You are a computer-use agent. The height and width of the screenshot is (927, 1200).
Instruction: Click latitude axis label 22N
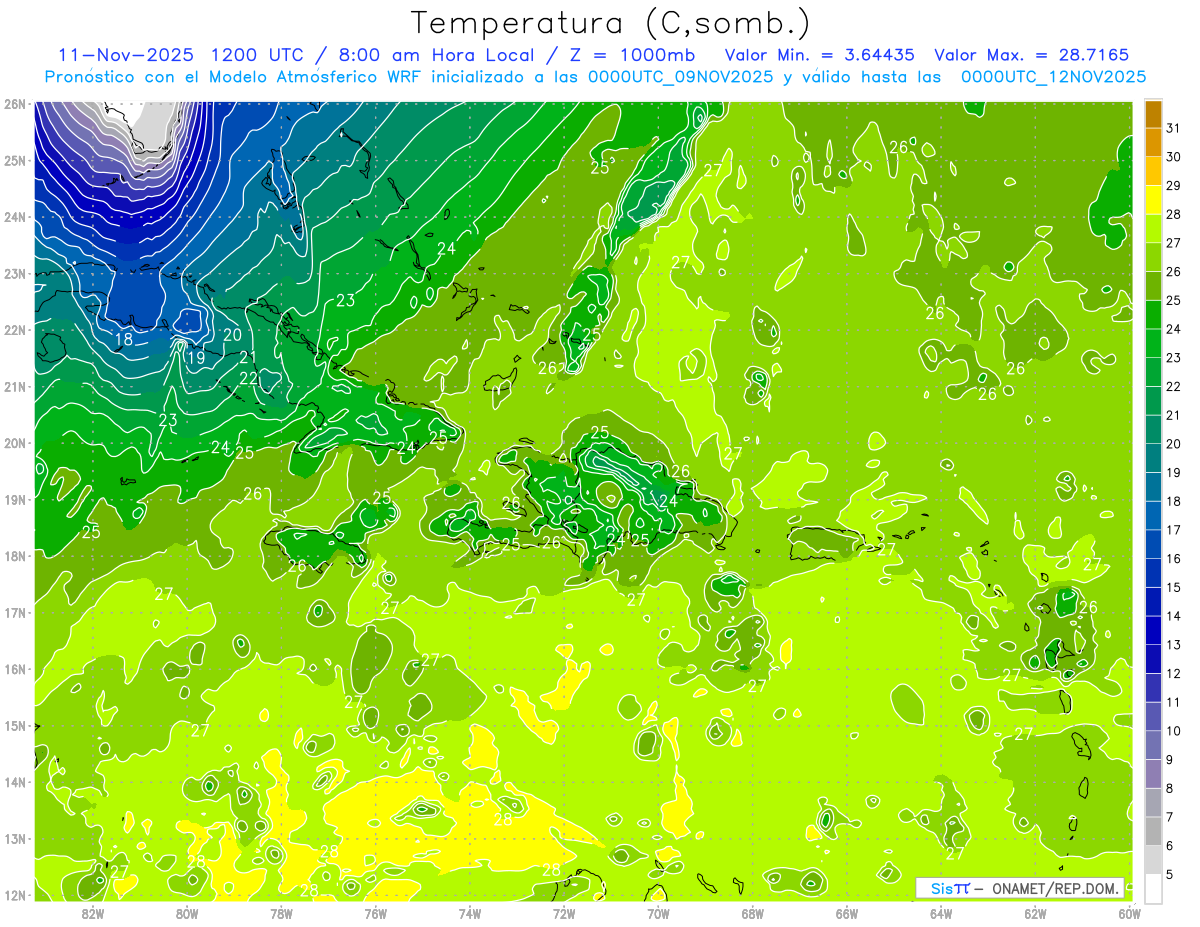(15, 330)
